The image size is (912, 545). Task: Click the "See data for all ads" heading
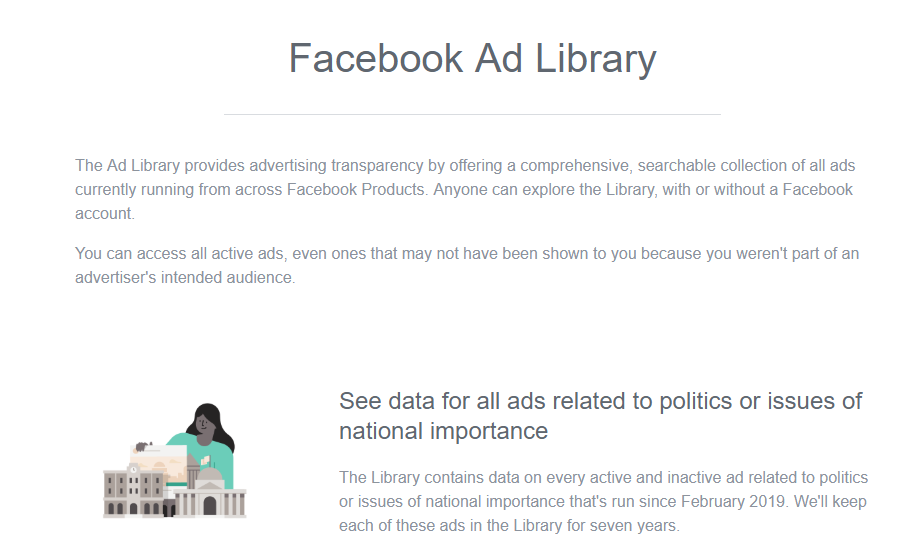click(x=600, y=401)
